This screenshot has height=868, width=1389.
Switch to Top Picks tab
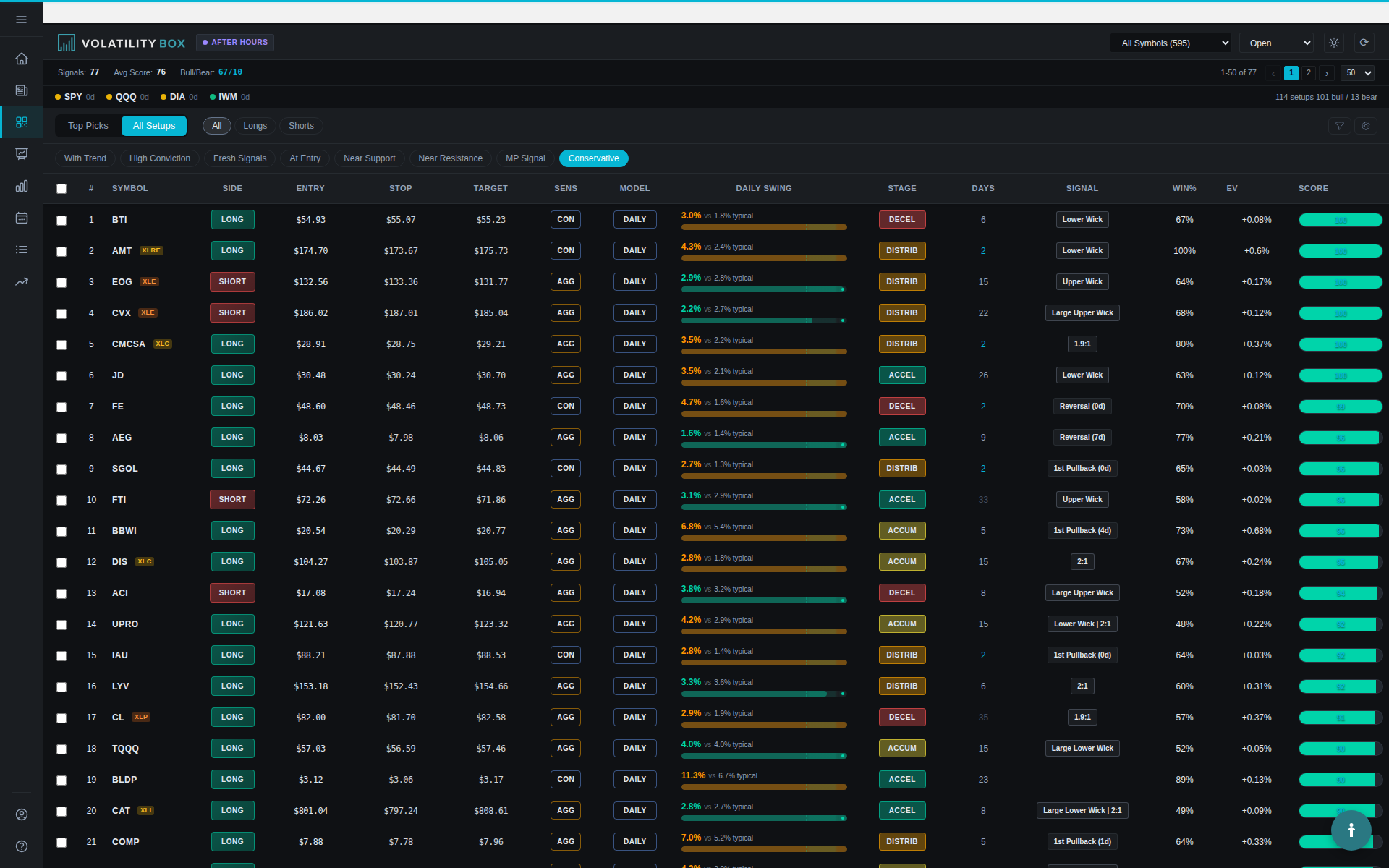(88, 126)
